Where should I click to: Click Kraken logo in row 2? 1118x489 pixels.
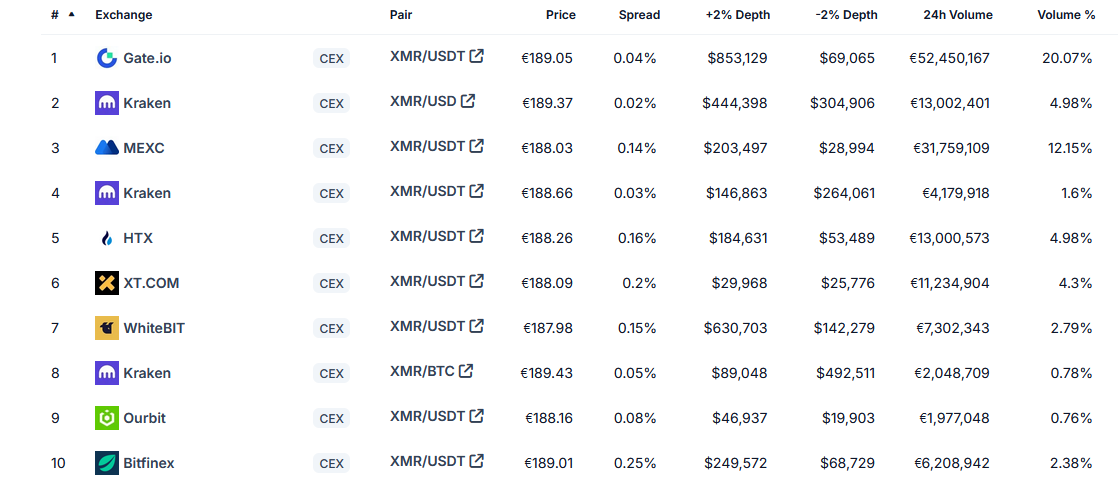(x=107, y=103)
